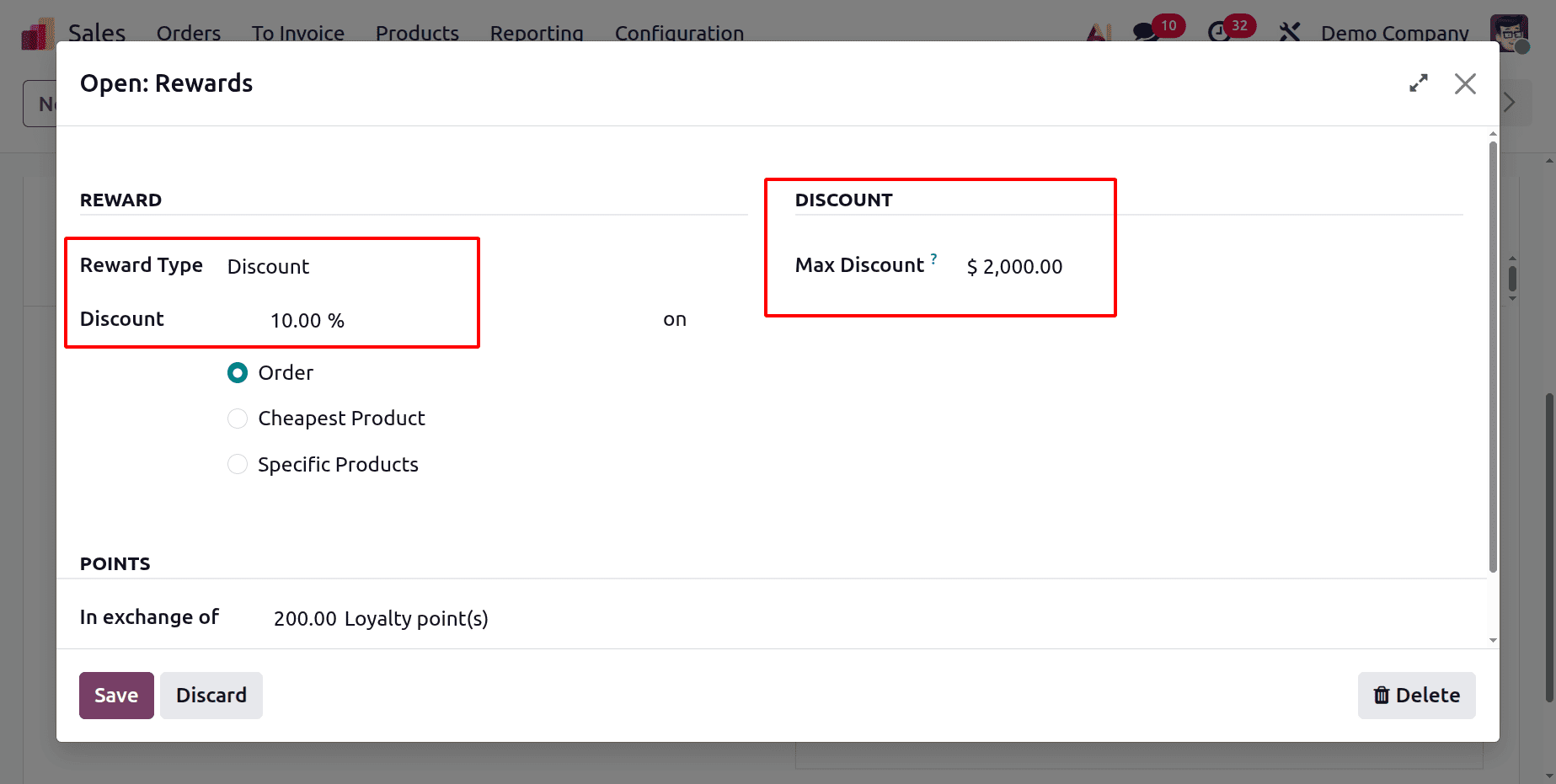Save the reward changes
This screenshot has width=1556, height=784.
click(115, 695)
